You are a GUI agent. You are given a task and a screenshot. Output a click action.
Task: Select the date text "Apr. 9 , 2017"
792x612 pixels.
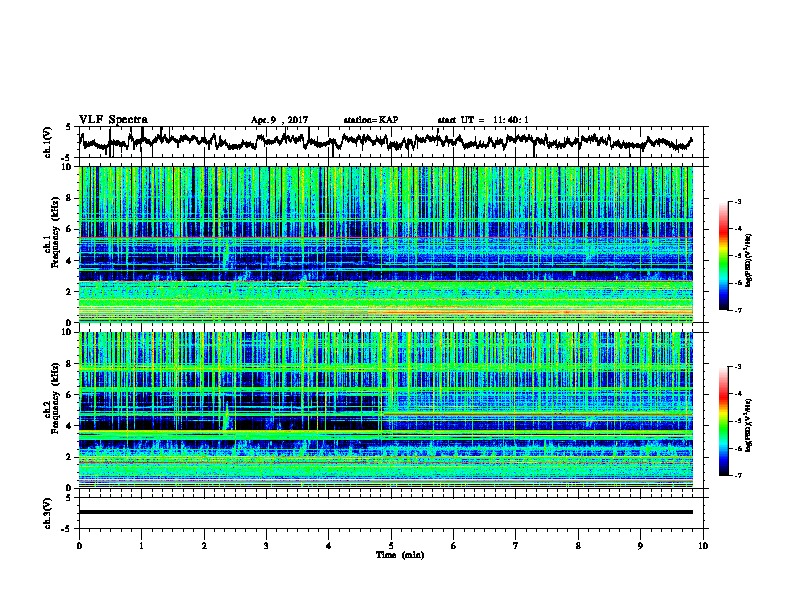coord(279,120)
